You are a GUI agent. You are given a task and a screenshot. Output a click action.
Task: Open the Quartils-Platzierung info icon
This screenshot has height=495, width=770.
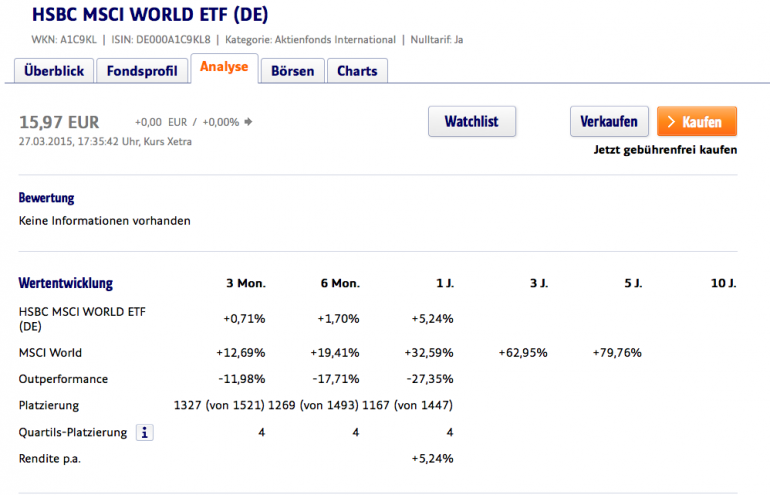click(x=144, y=433)
